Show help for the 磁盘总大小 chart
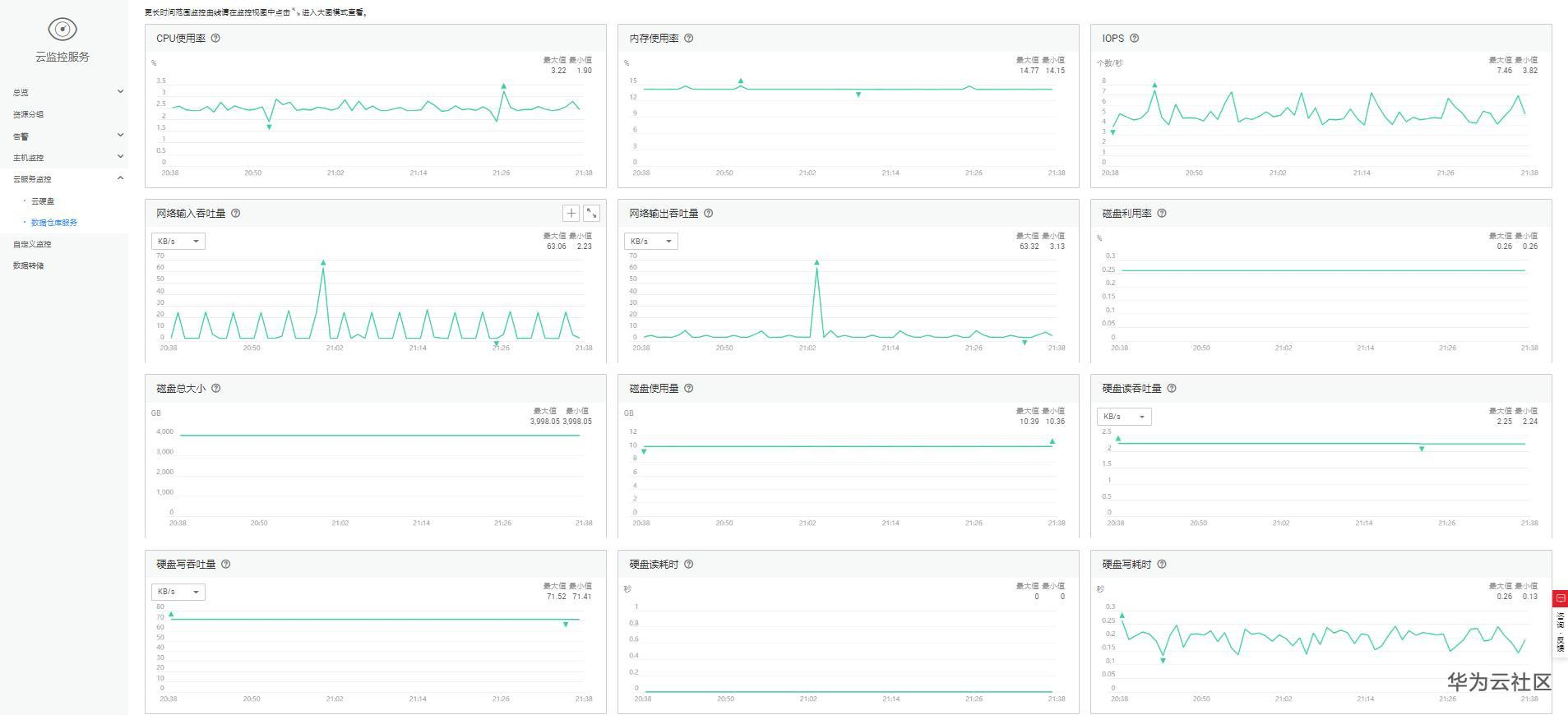 [216, 389]
